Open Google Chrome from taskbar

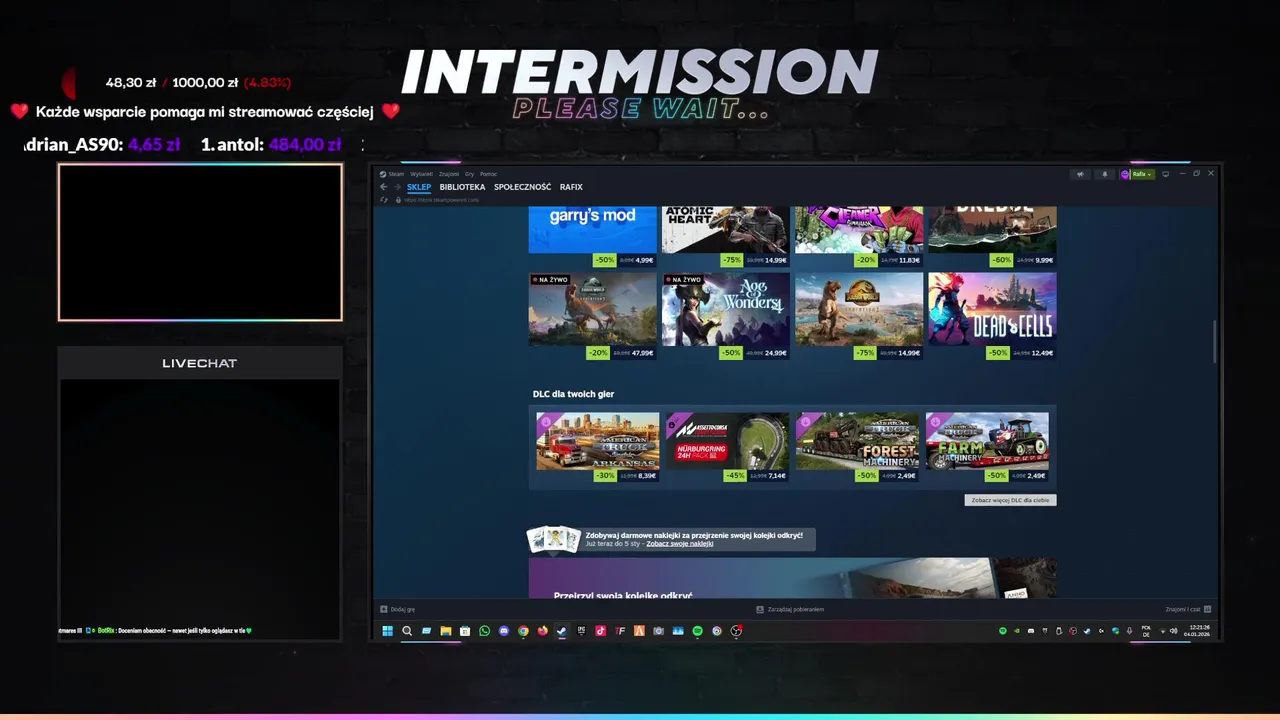click(x=523, y=631)
